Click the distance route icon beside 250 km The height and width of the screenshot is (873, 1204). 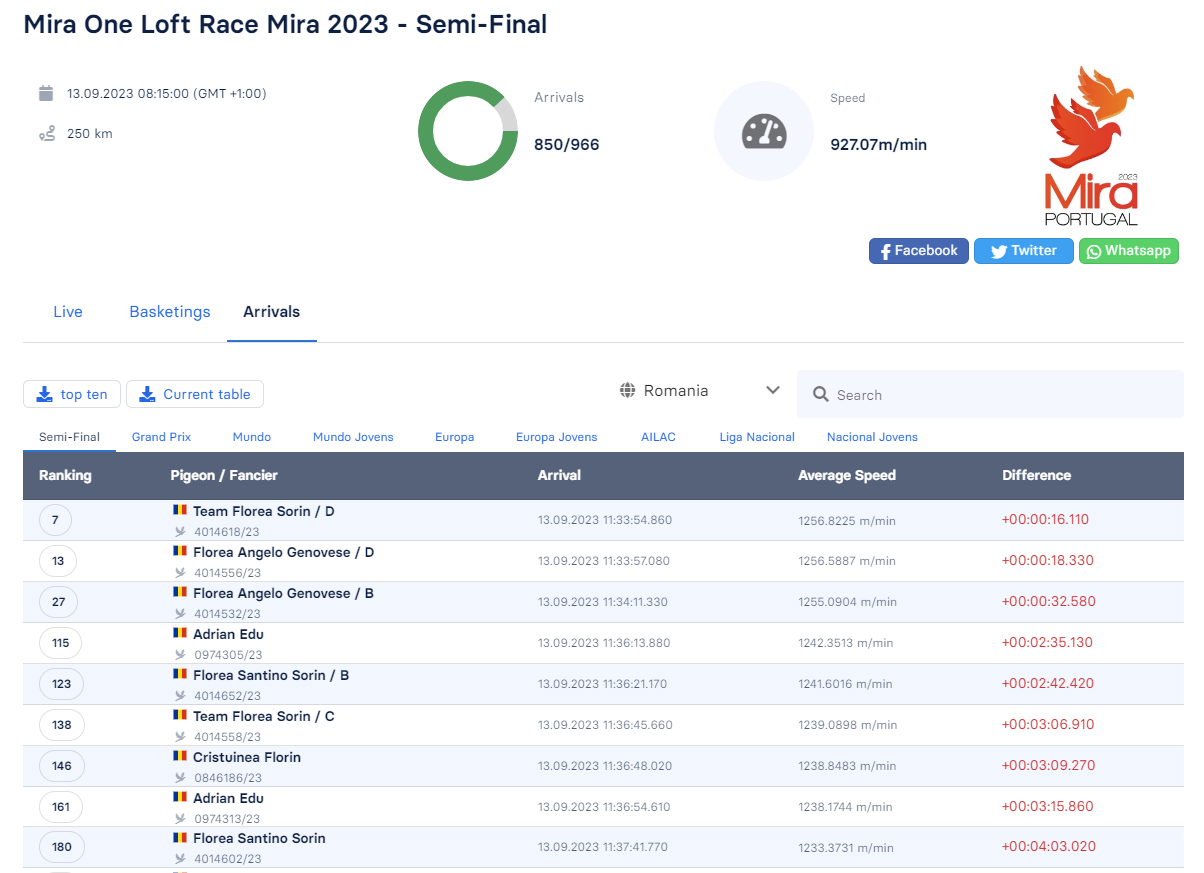click(46, 133)
